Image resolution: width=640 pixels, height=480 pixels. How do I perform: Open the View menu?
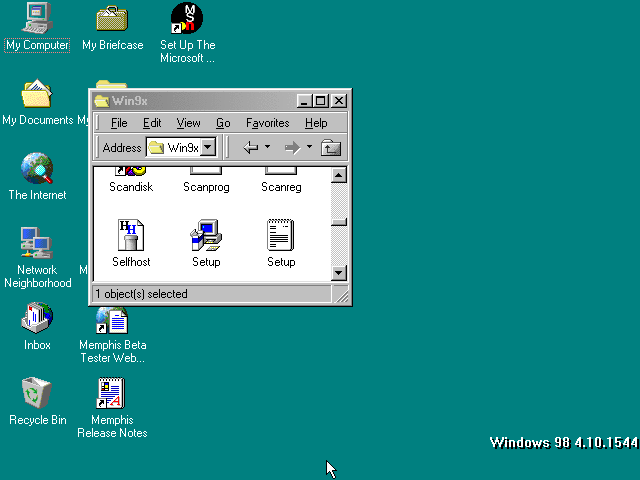tap(188, 123)
